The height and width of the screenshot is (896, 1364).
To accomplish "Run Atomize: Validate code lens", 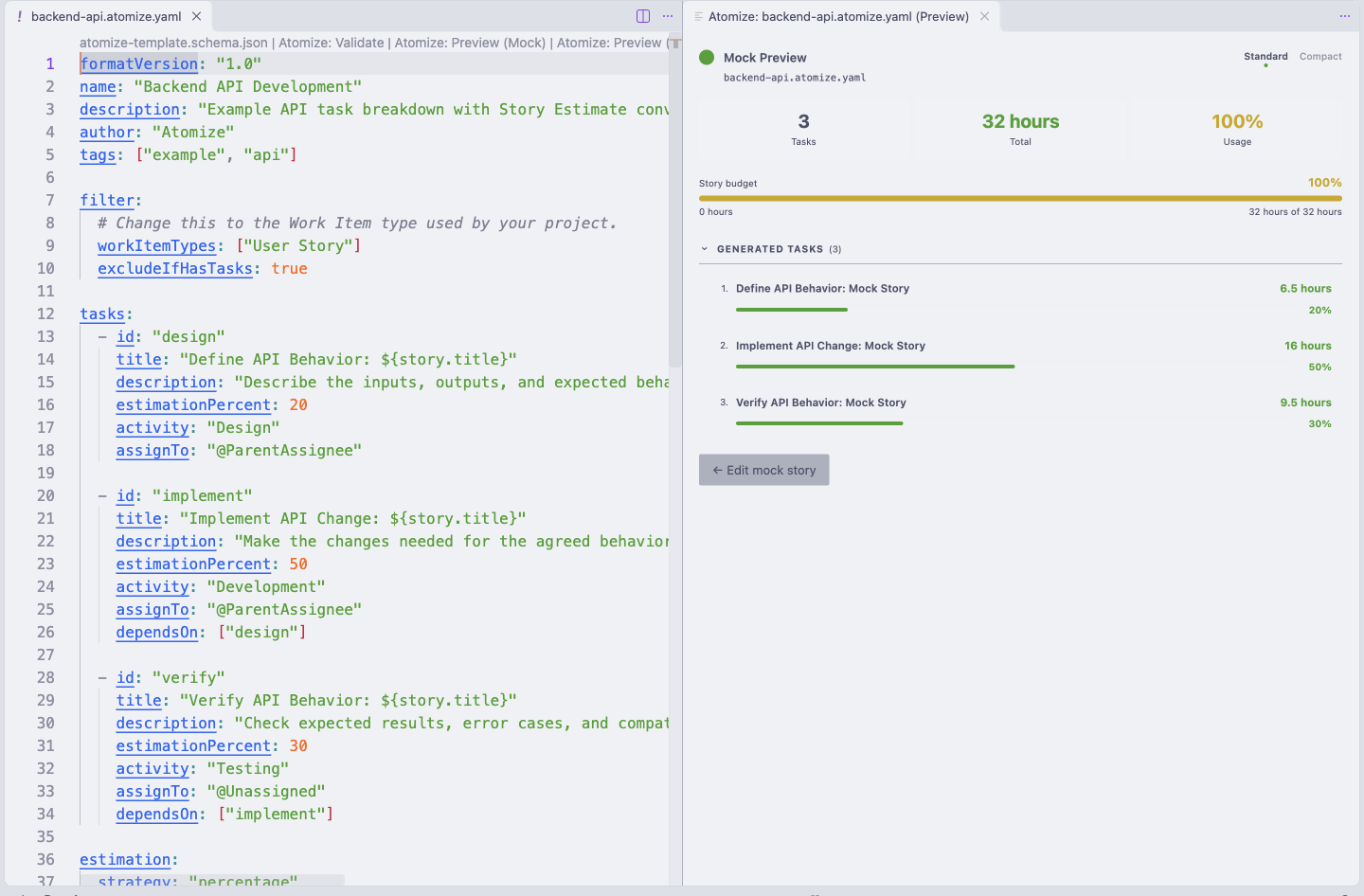I will tap(332, 43).
